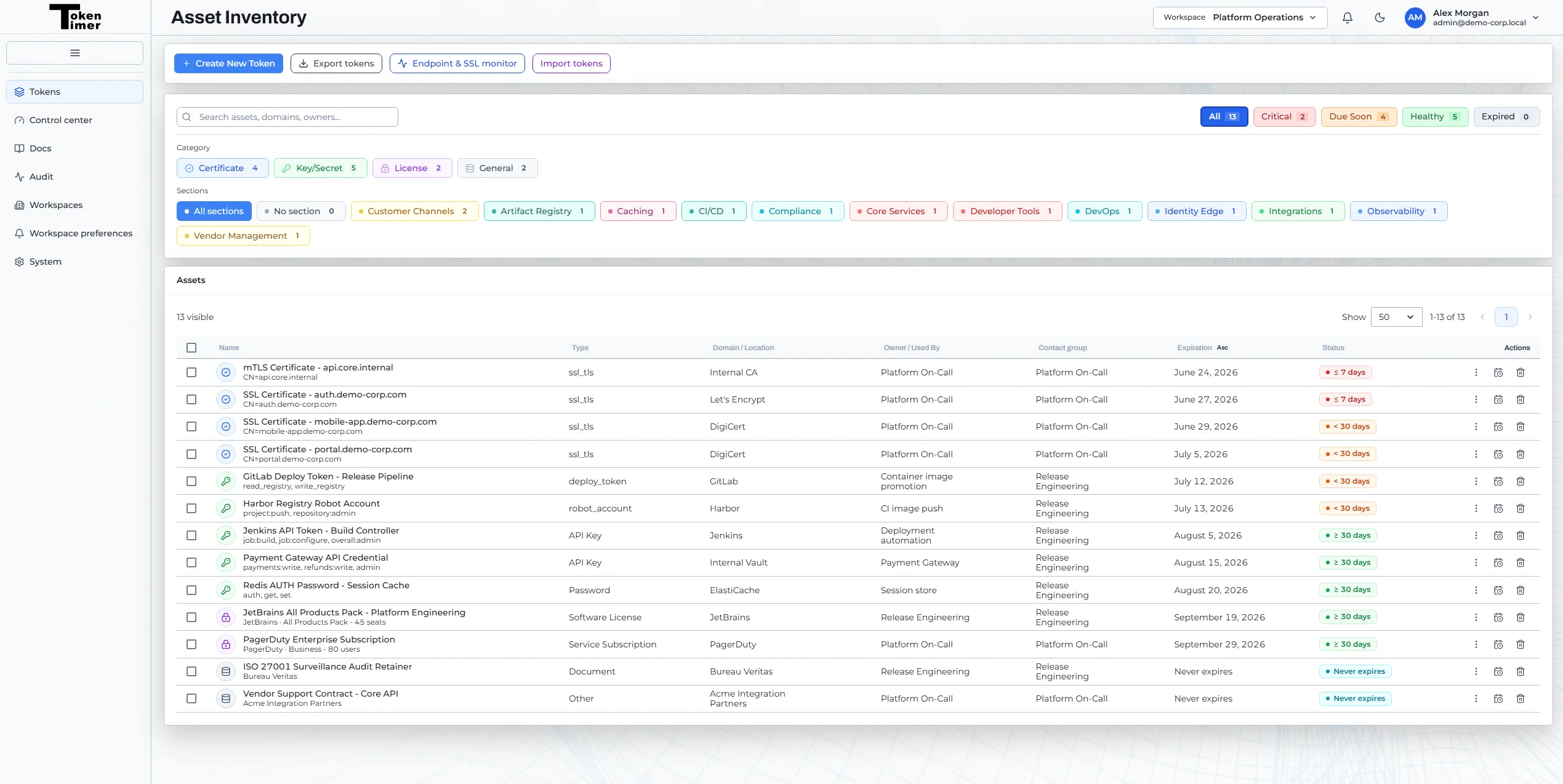Click the Redis AUTH Password key icon
The image size is (1563, 784).
coord(226,590)
